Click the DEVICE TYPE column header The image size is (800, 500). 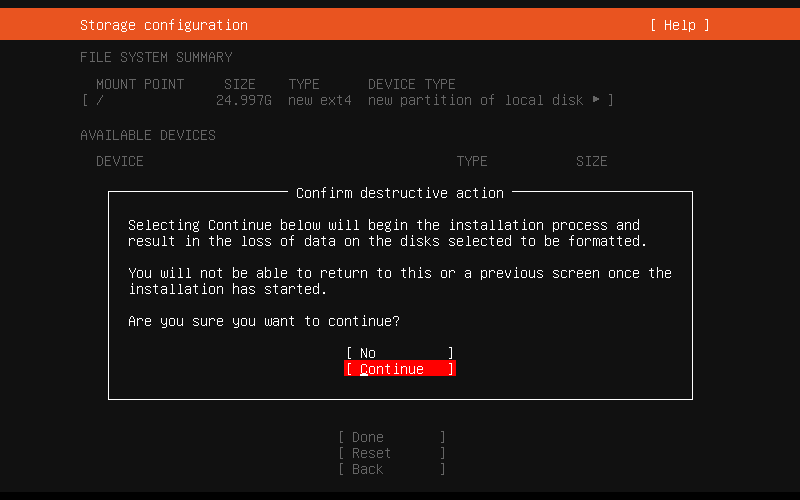pos(411,84)
